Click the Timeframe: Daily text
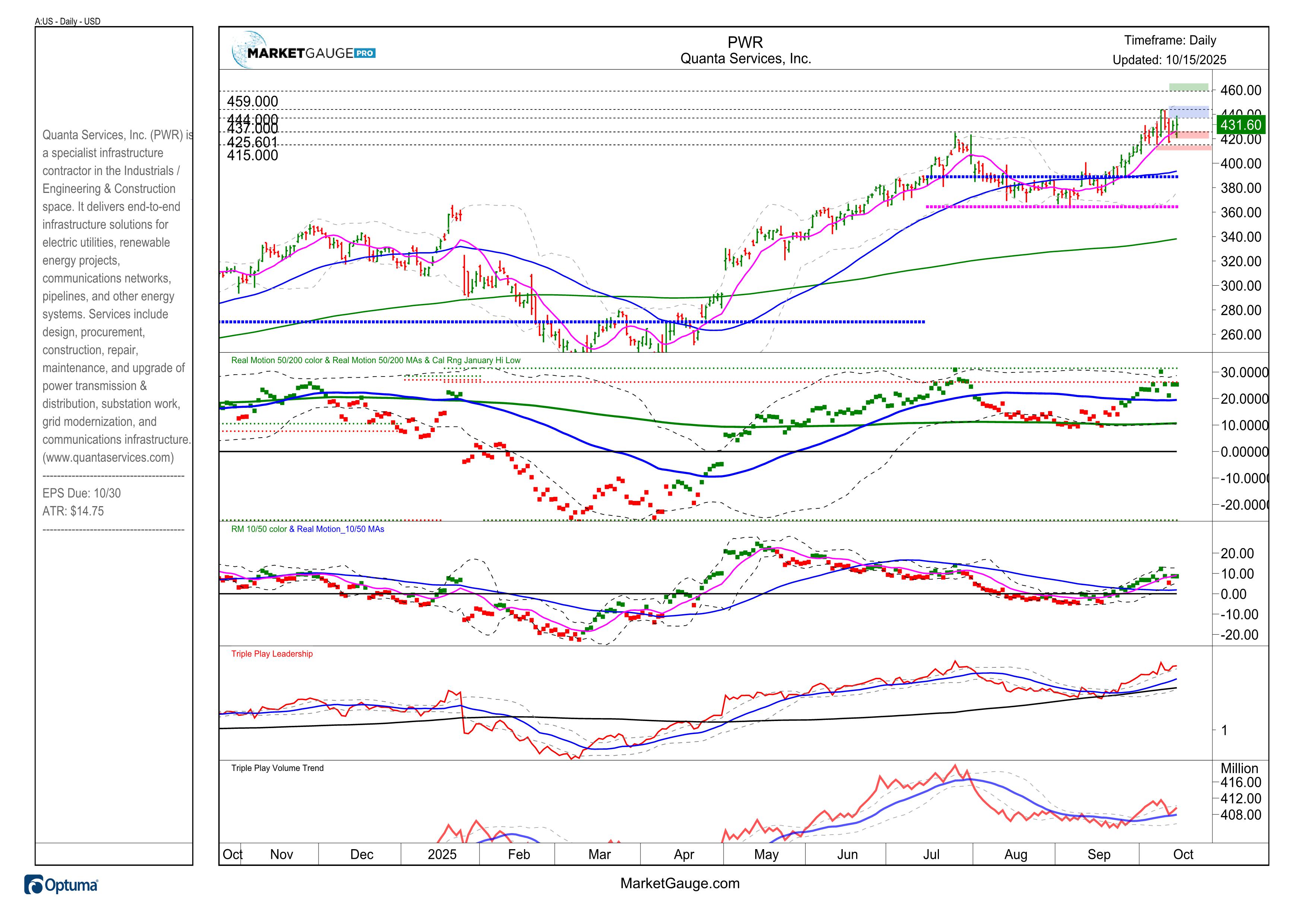Image resolution: width=1307 pixels, height=924 pixels. (x=1170, y=40)
